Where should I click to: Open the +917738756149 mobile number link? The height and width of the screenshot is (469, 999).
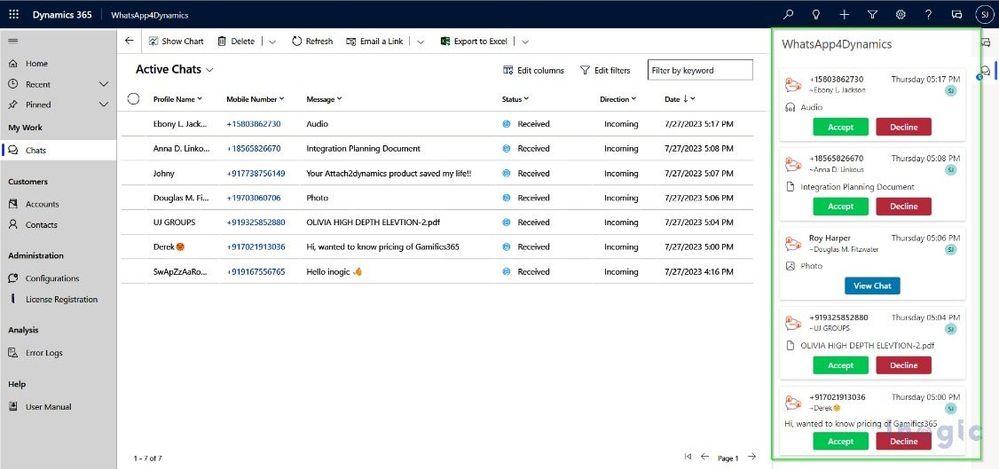[x=256, y=173]
